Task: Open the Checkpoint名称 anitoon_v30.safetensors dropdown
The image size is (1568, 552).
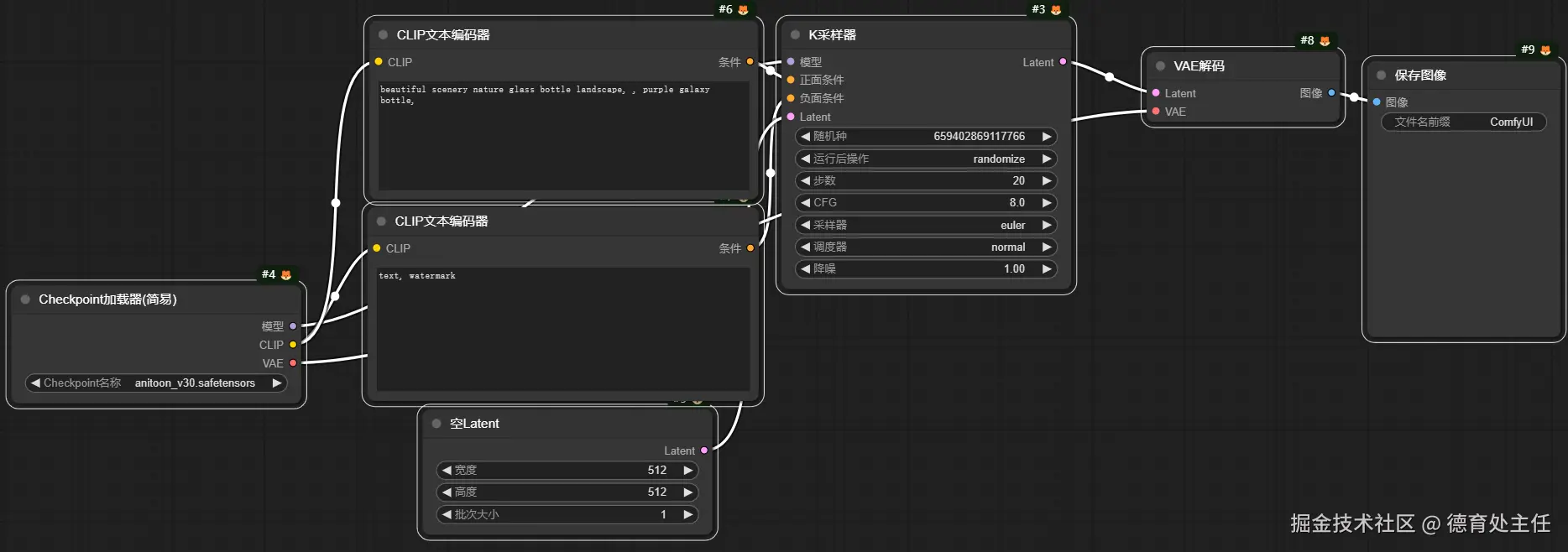Action: pos(156,383)
